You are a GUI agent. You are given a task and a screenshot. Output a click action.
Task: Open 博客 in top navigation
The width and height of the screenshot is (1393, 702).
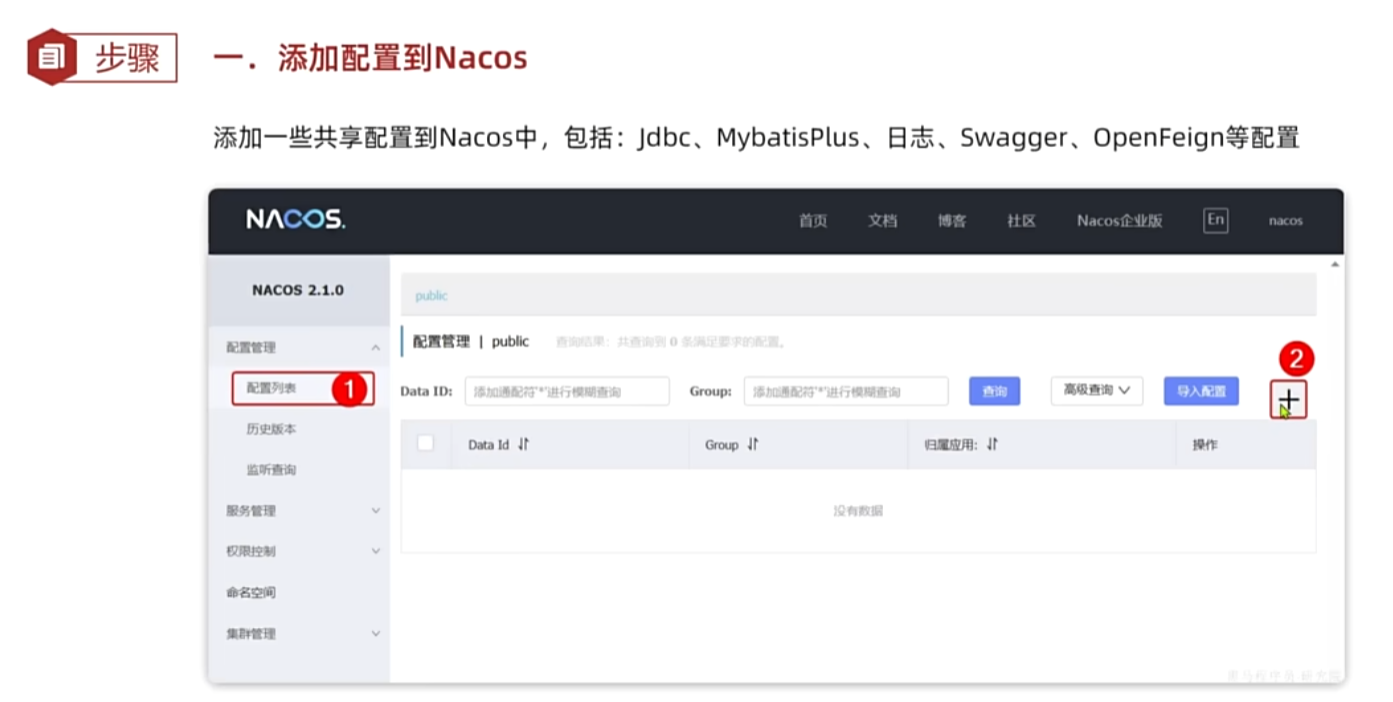[x=952, y=221]
